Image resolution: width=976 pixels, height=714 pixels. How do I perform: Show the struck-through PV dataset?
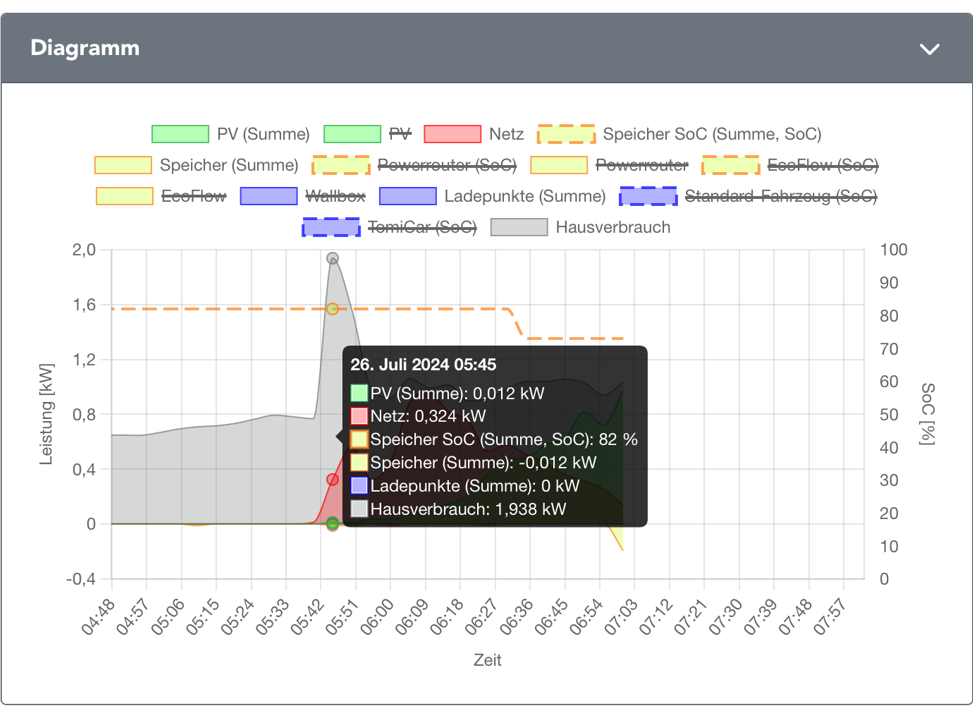click(400, 134)
